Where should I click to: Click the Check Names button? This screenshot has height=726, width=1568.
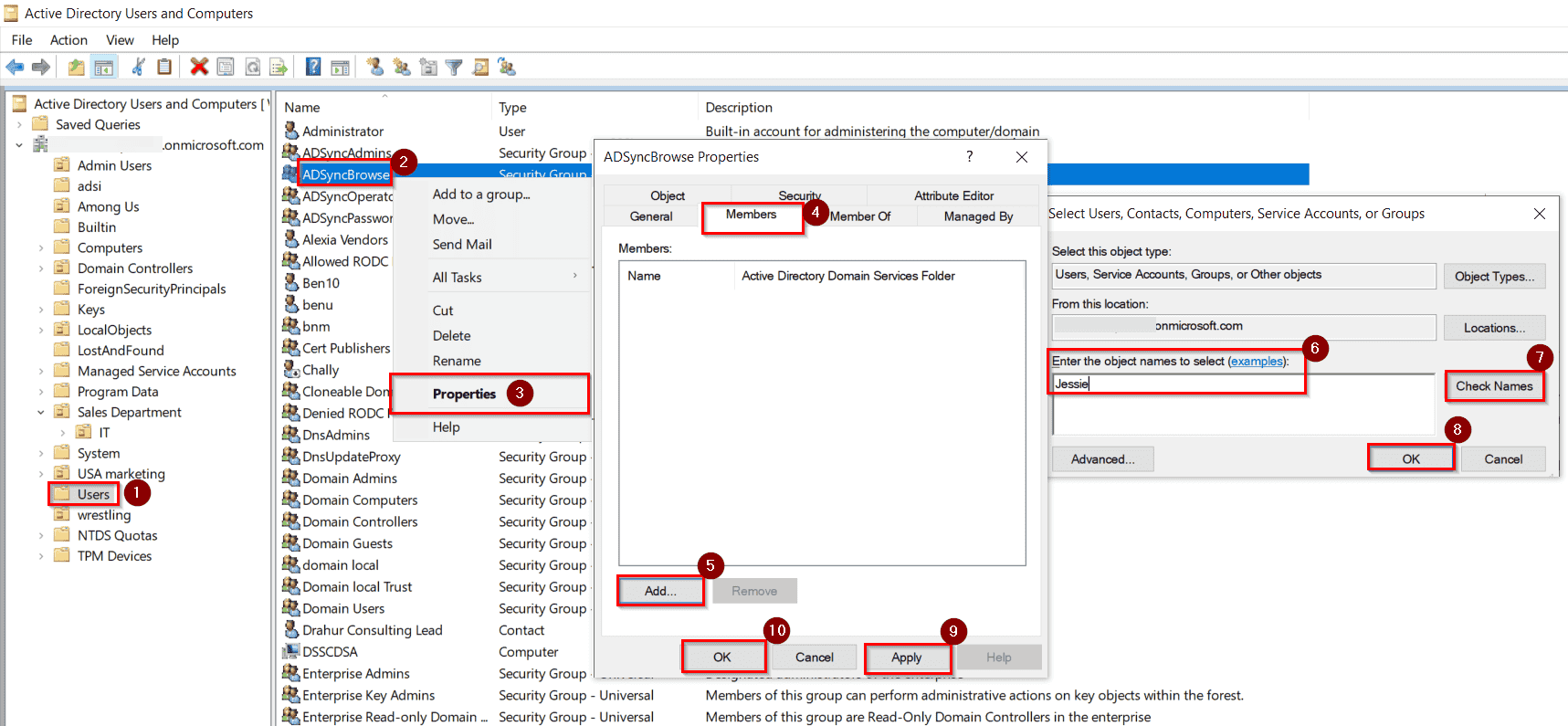(1494, 386)
